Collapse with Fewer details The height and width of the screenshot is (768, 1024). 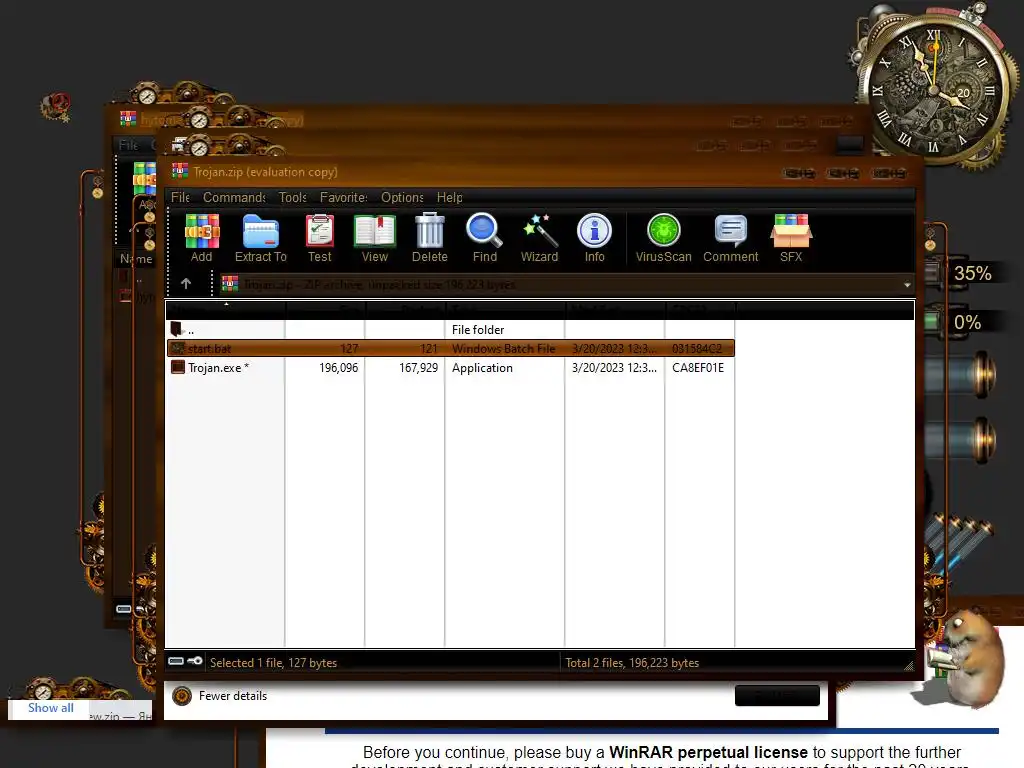pos(232,696)
